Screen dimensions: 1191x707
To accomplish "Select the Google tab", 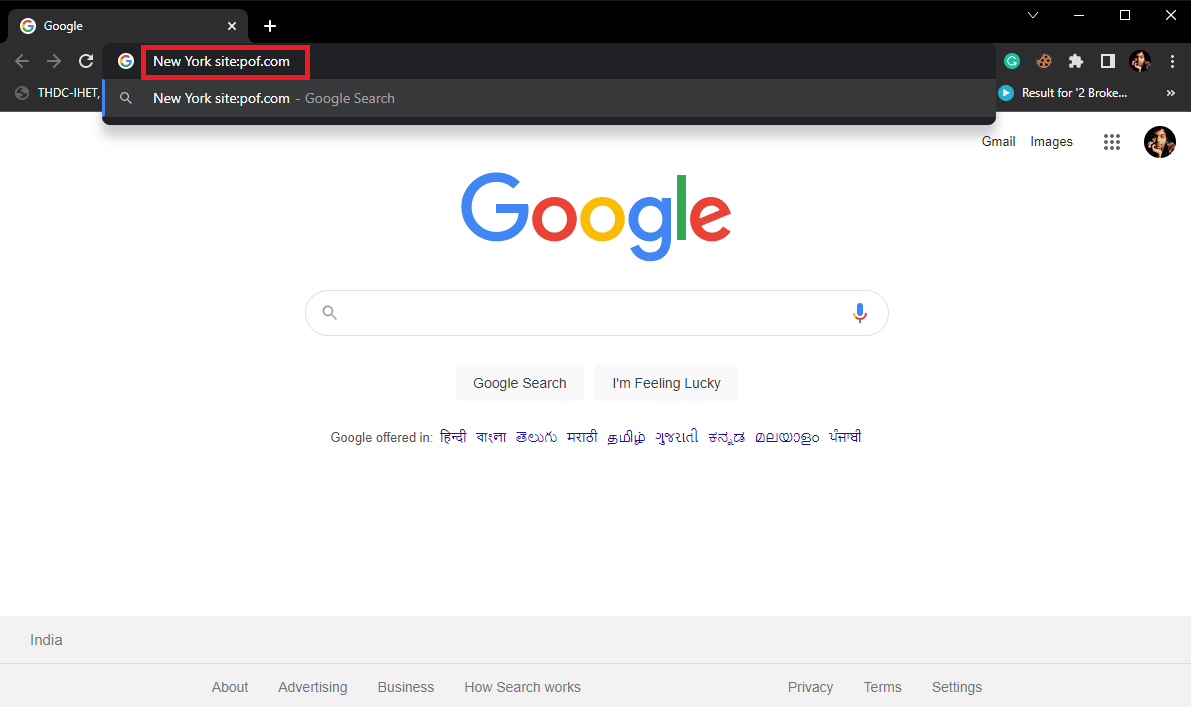I will (x=128, y=26).
